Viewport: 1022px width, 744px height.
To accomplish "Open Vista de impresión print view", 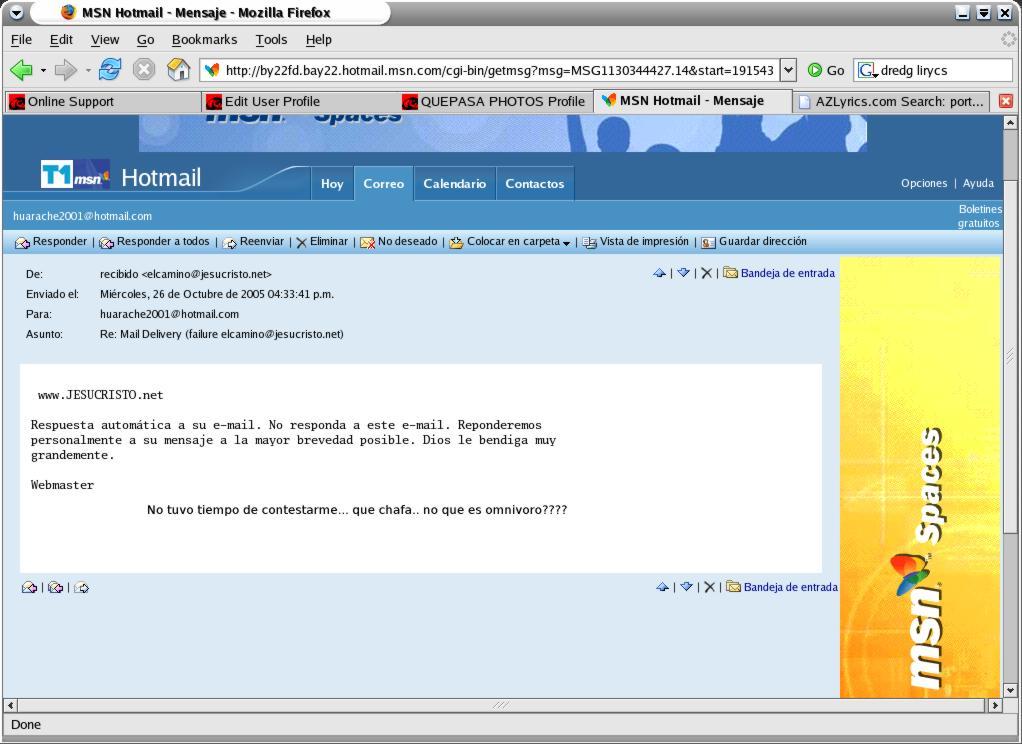I will [635, 242].
